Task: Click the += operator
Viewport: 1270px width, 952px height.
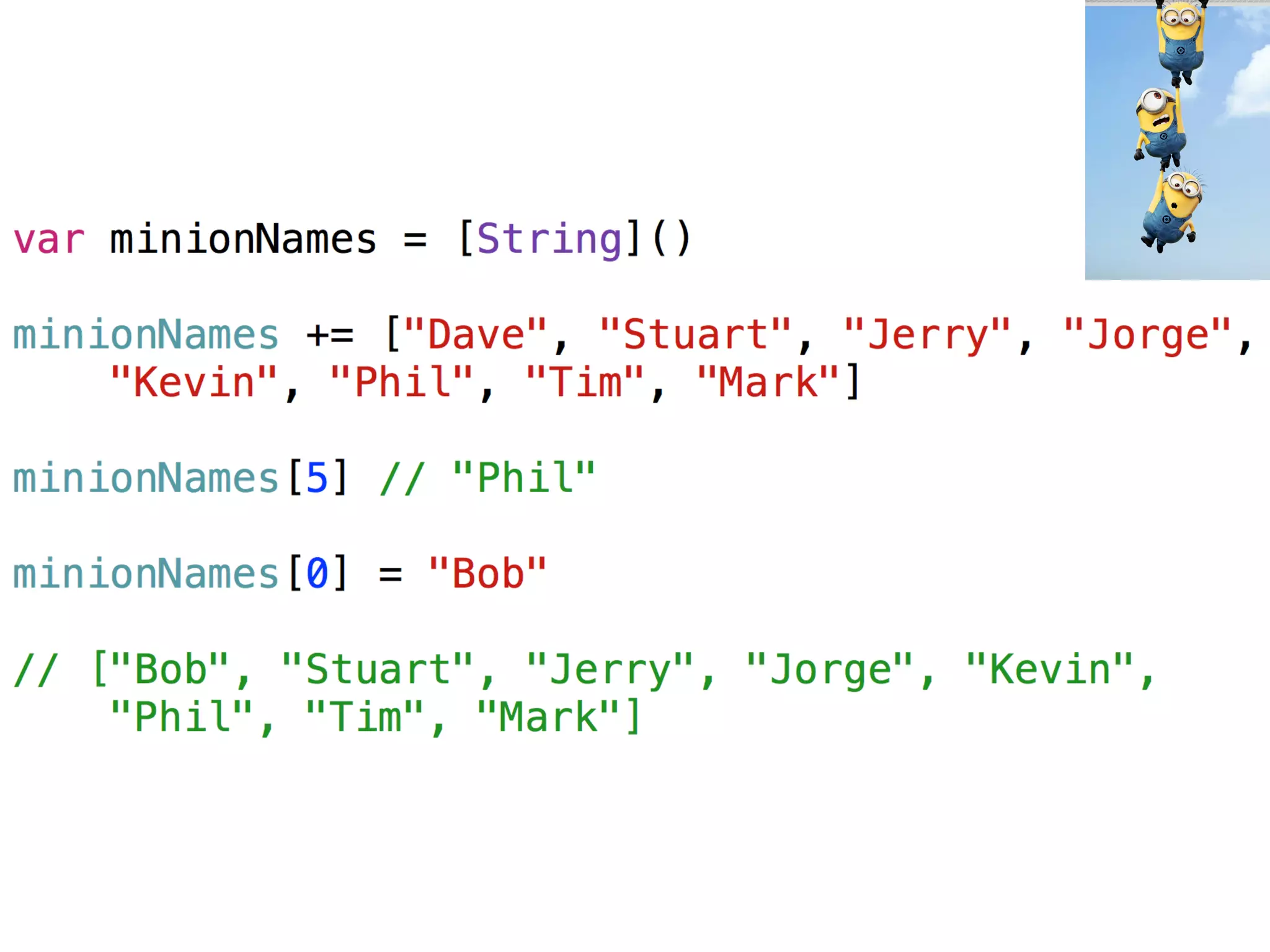Action: [x=330, y=335]
